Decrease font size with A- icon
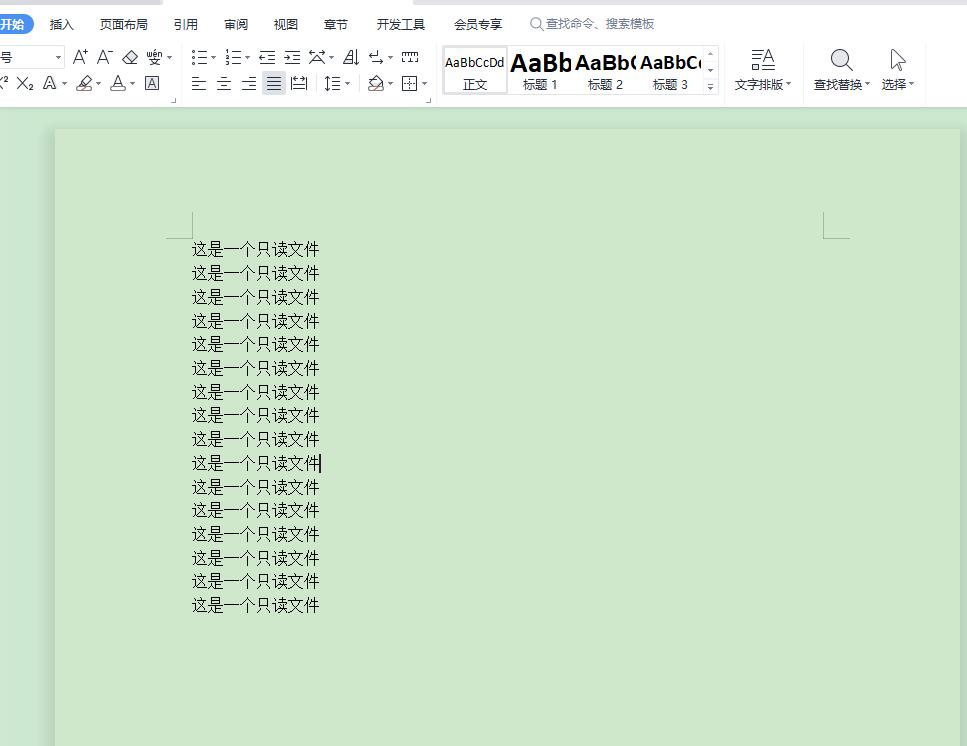The height and width of the screenshot is (746, 967). click(104, 57)
